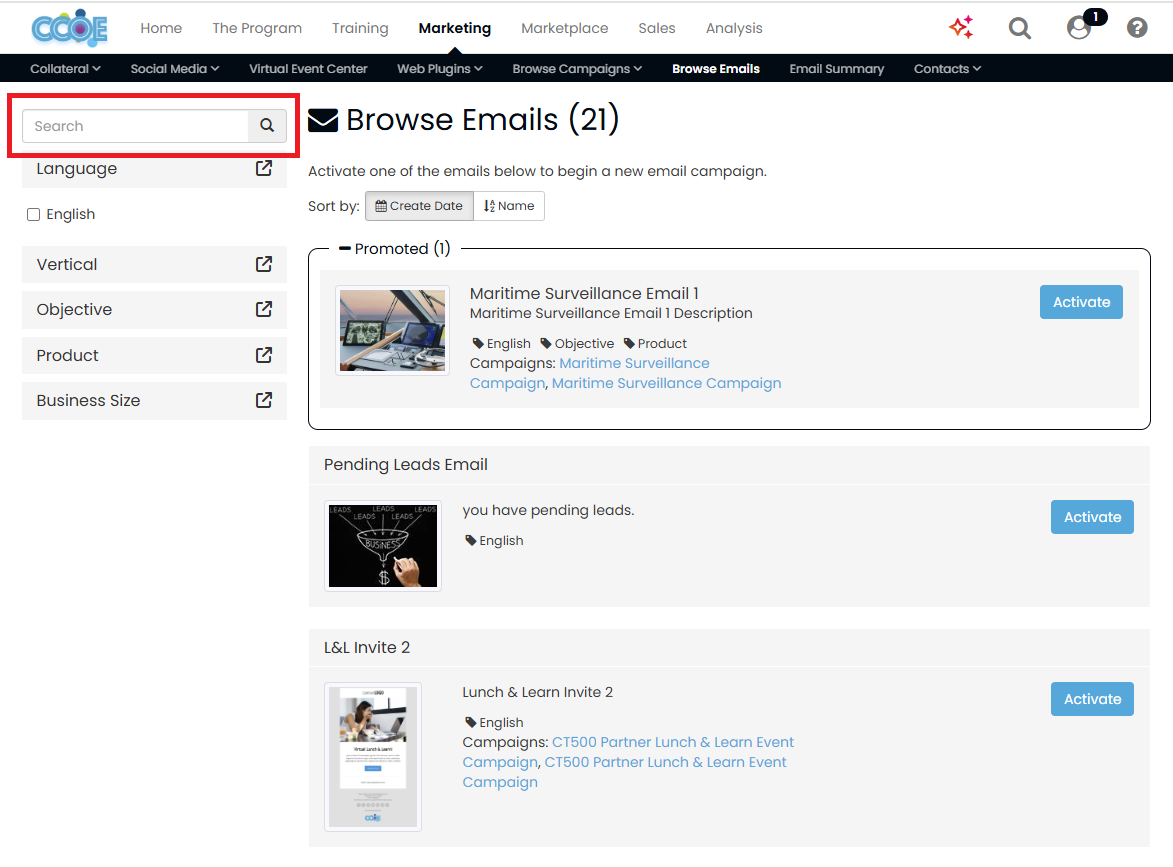Select the Marketing tab
The image size is (1173, 867).
pos(455,28)
